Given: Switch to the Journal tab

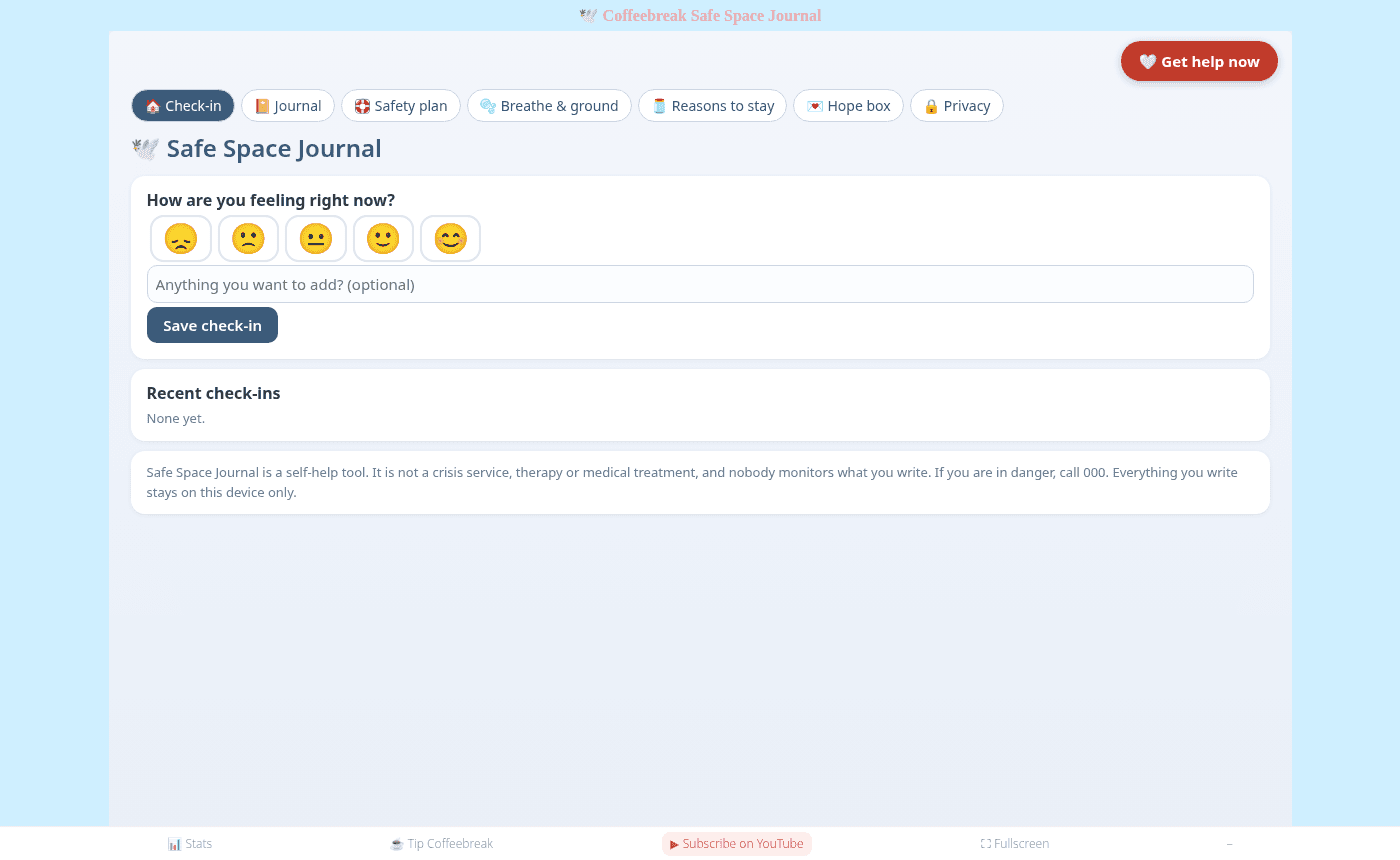Looking at the screenshot, I should coord(288,106).
